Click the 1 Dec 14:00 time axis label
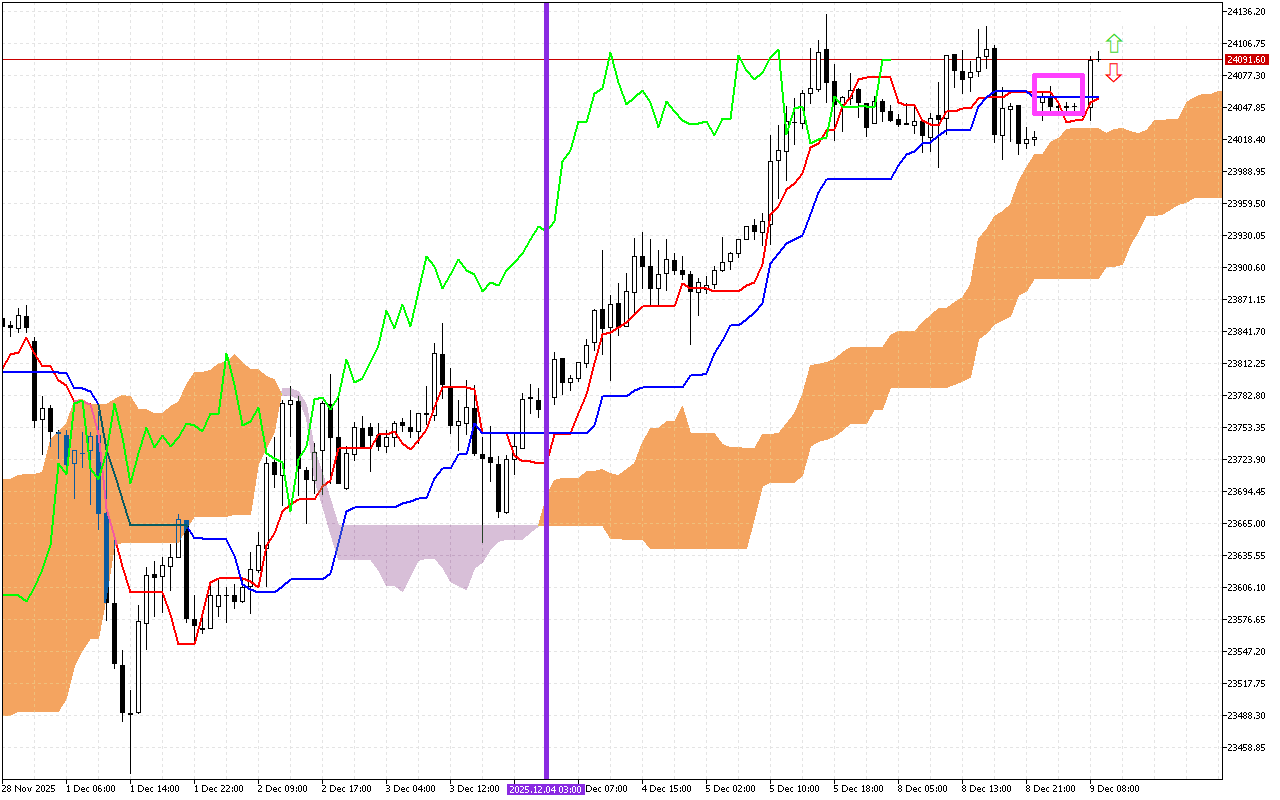The width and height of the screenshot is (1280, 800). point(155,789)
